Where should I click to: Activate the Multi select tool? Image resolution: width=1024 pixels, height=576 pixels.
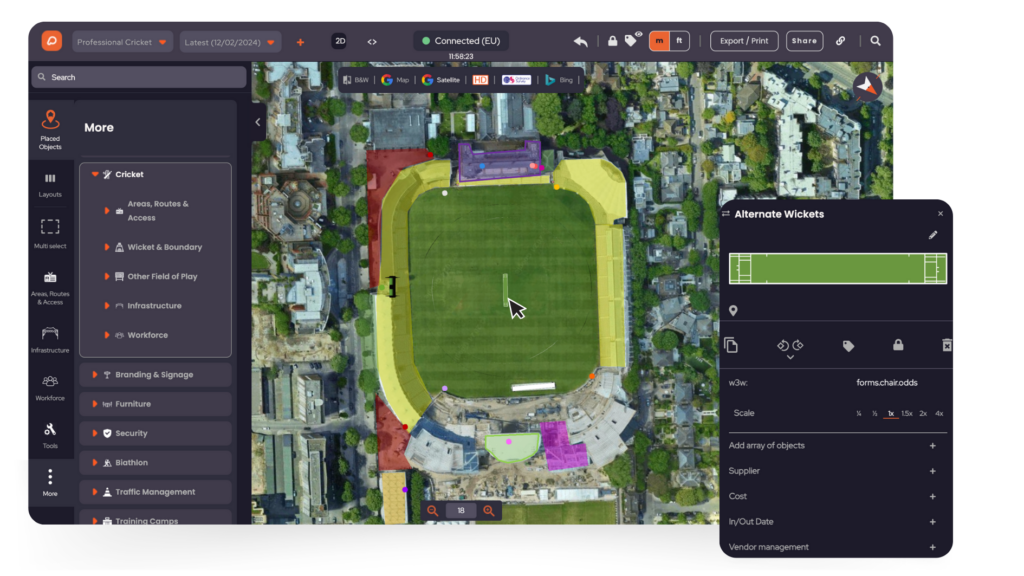(x=50, y=234)
